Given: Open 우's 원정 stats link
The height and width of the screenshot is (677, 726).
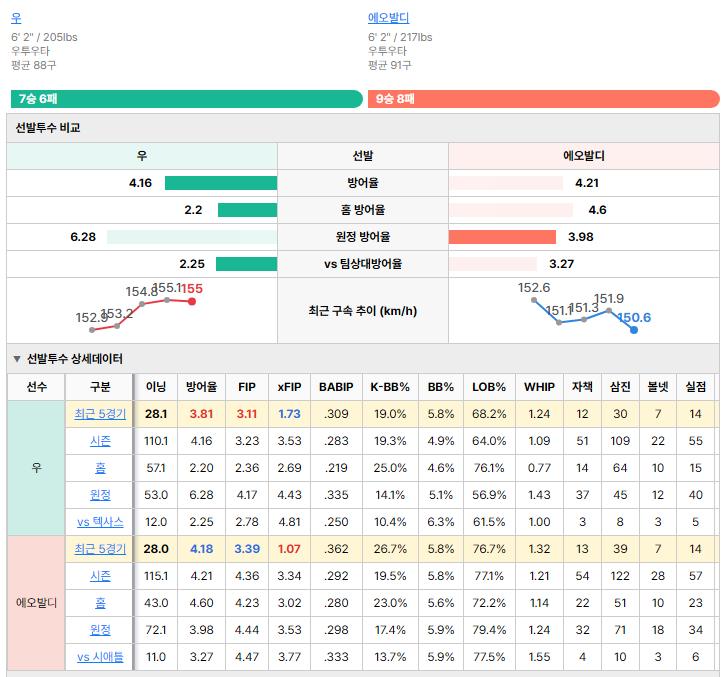Looking at the screenshot, I should pos(100,495).
